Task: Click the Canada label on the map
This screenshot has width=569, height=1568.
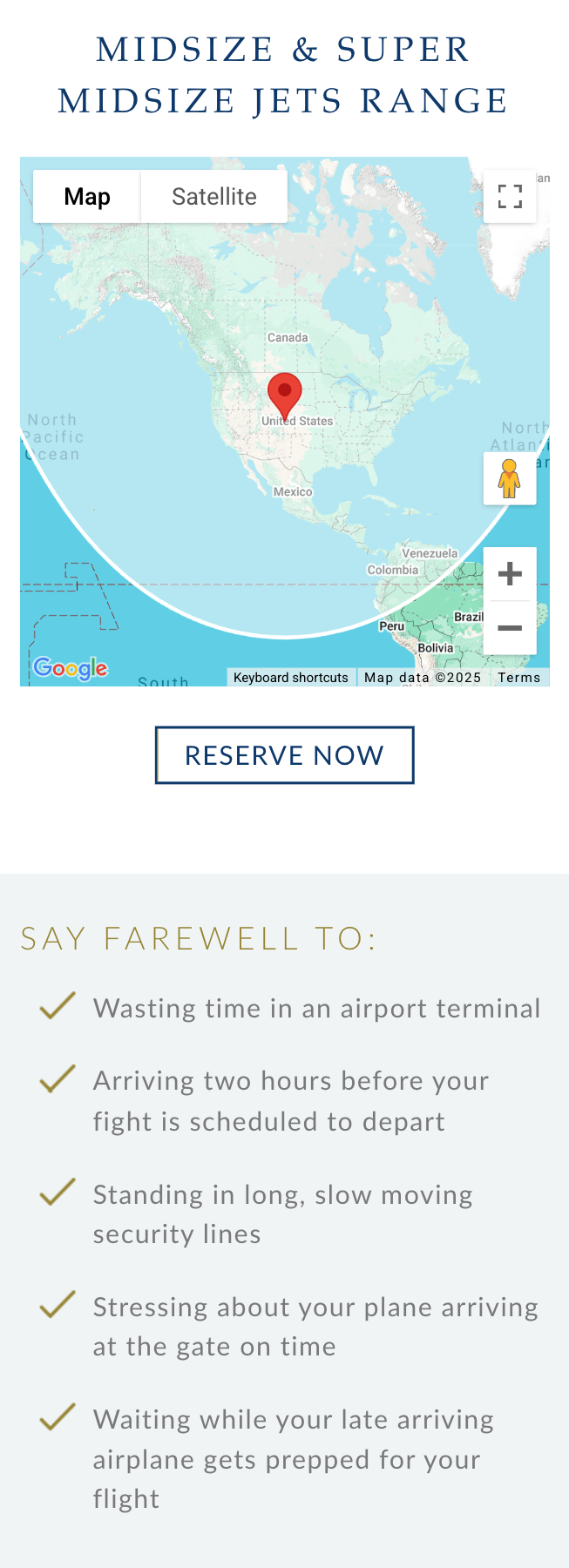Action: pyautogui.click(x=288, y=338)
